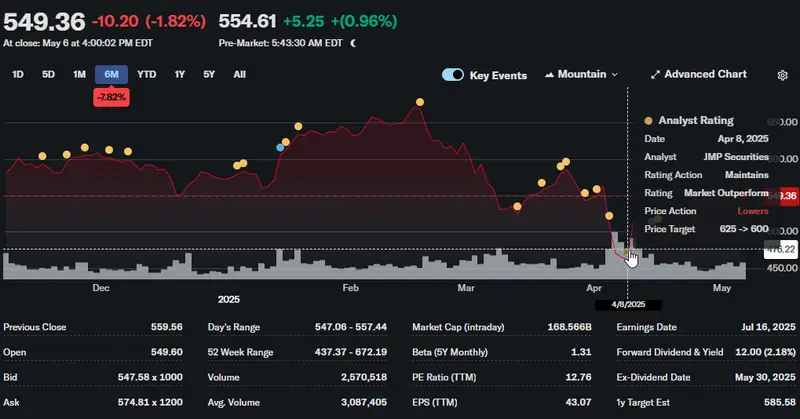Select the 5D time range
Image resolution: width=800 pixels, height=419 pixels.
pyautogui.click(x=48, y=74)
